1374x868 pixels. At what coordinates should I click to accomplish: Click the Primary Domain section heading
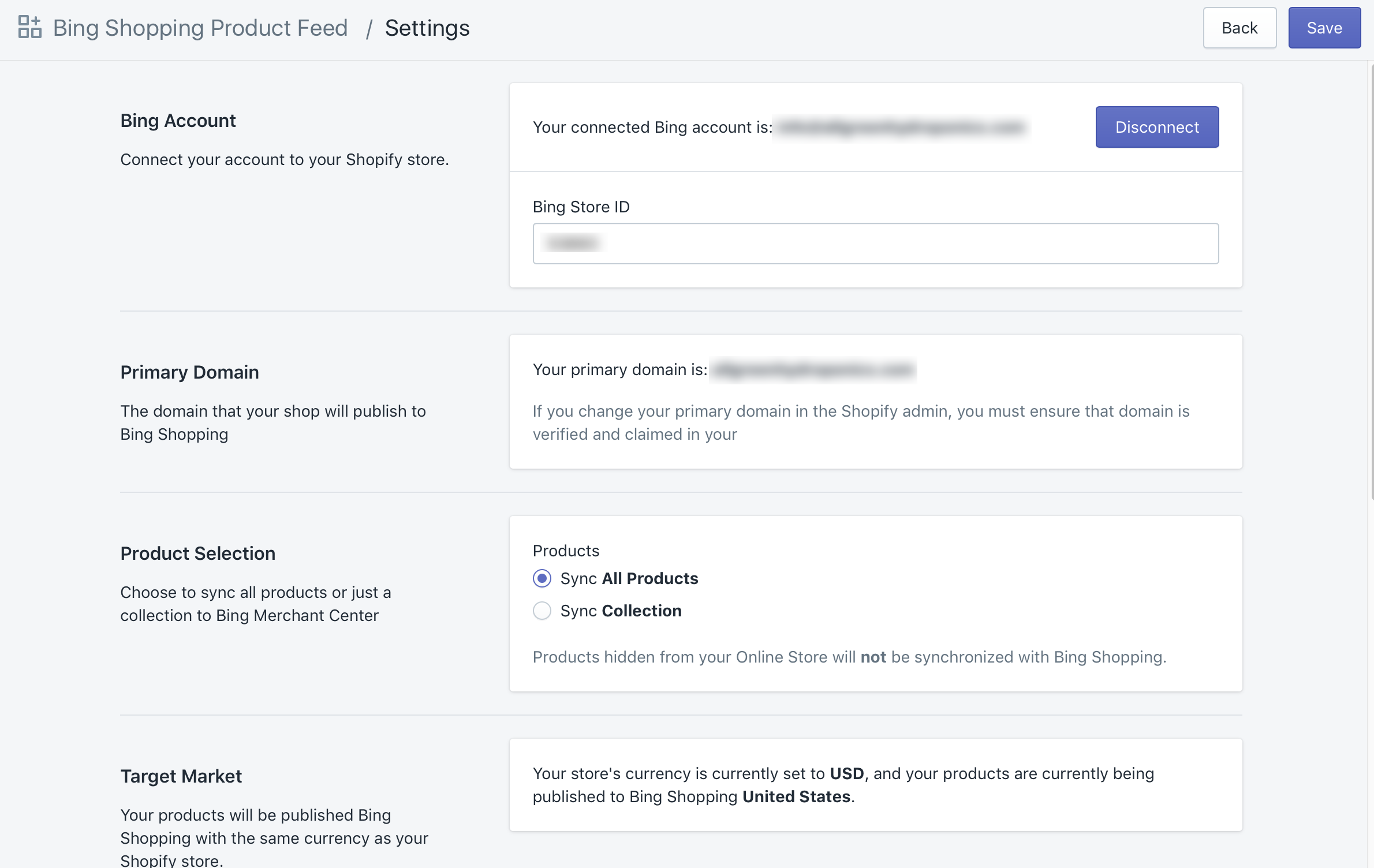coord(189,372)
